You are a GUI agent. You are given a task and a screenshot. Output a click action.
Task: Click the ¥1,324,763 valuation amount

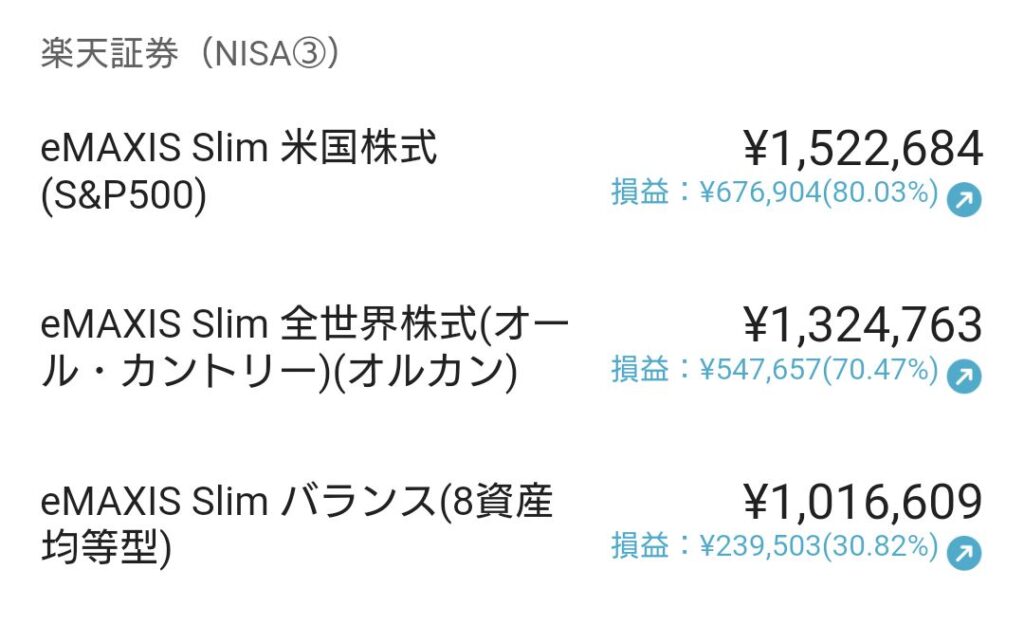point(862,325)
